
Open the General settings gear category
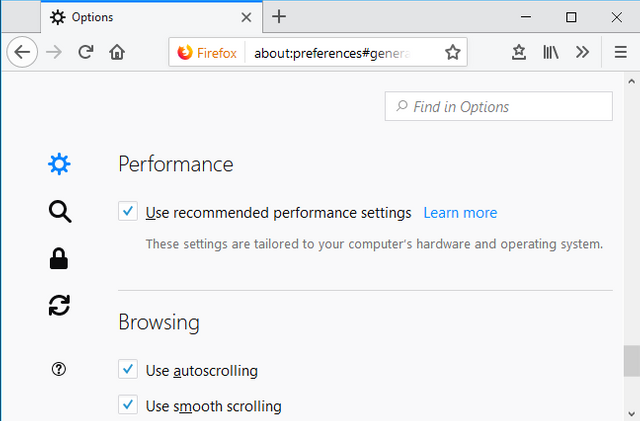60,164
